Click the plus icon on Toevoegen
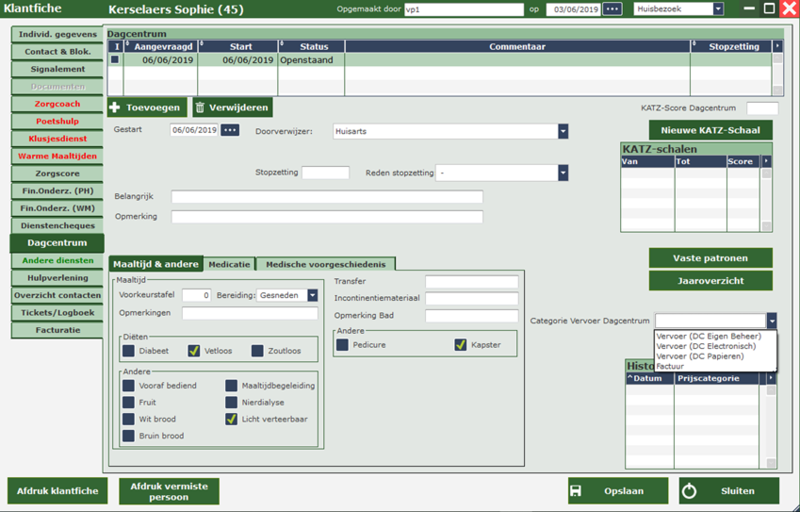800x512 pixels. click(116, 107)
